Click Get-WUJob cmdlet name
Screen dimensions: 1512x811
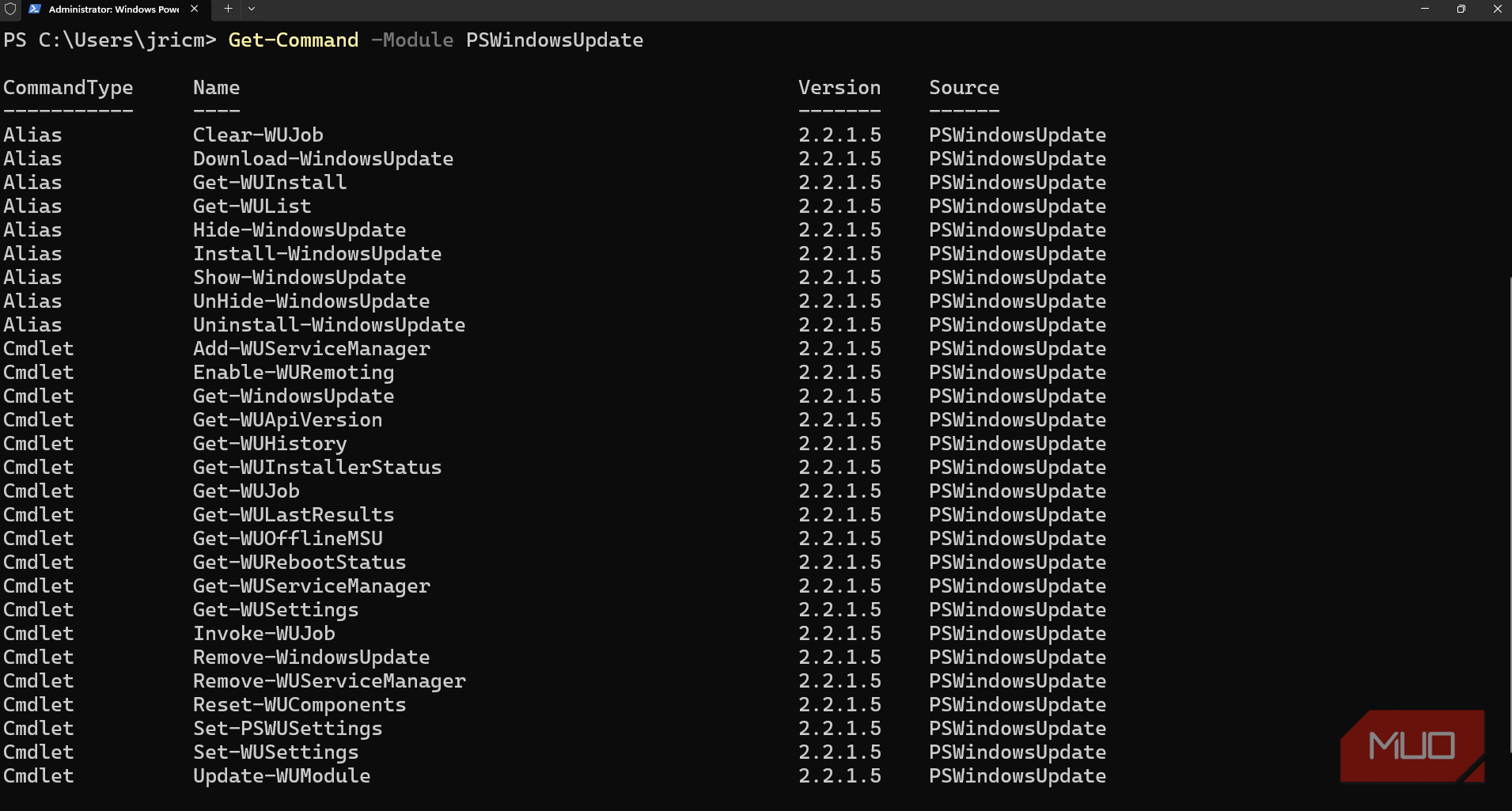coord(246,491)
